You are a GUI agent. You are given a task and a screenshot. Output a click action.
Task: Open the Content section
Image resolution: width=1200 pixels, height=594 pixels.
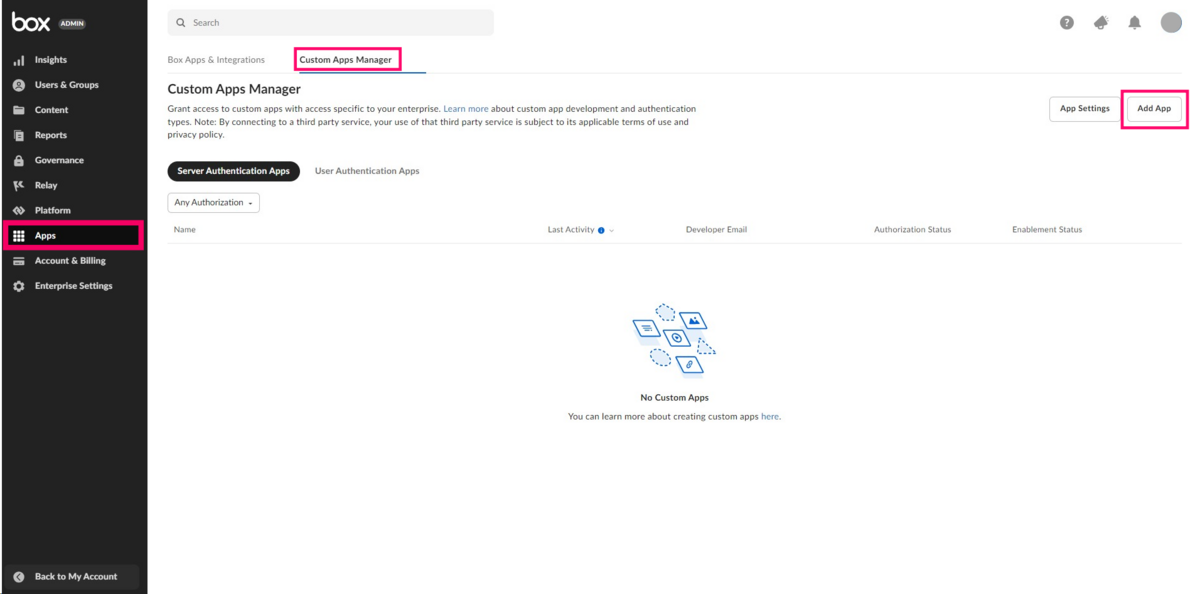pyautogui.click(x=52, y=110)
